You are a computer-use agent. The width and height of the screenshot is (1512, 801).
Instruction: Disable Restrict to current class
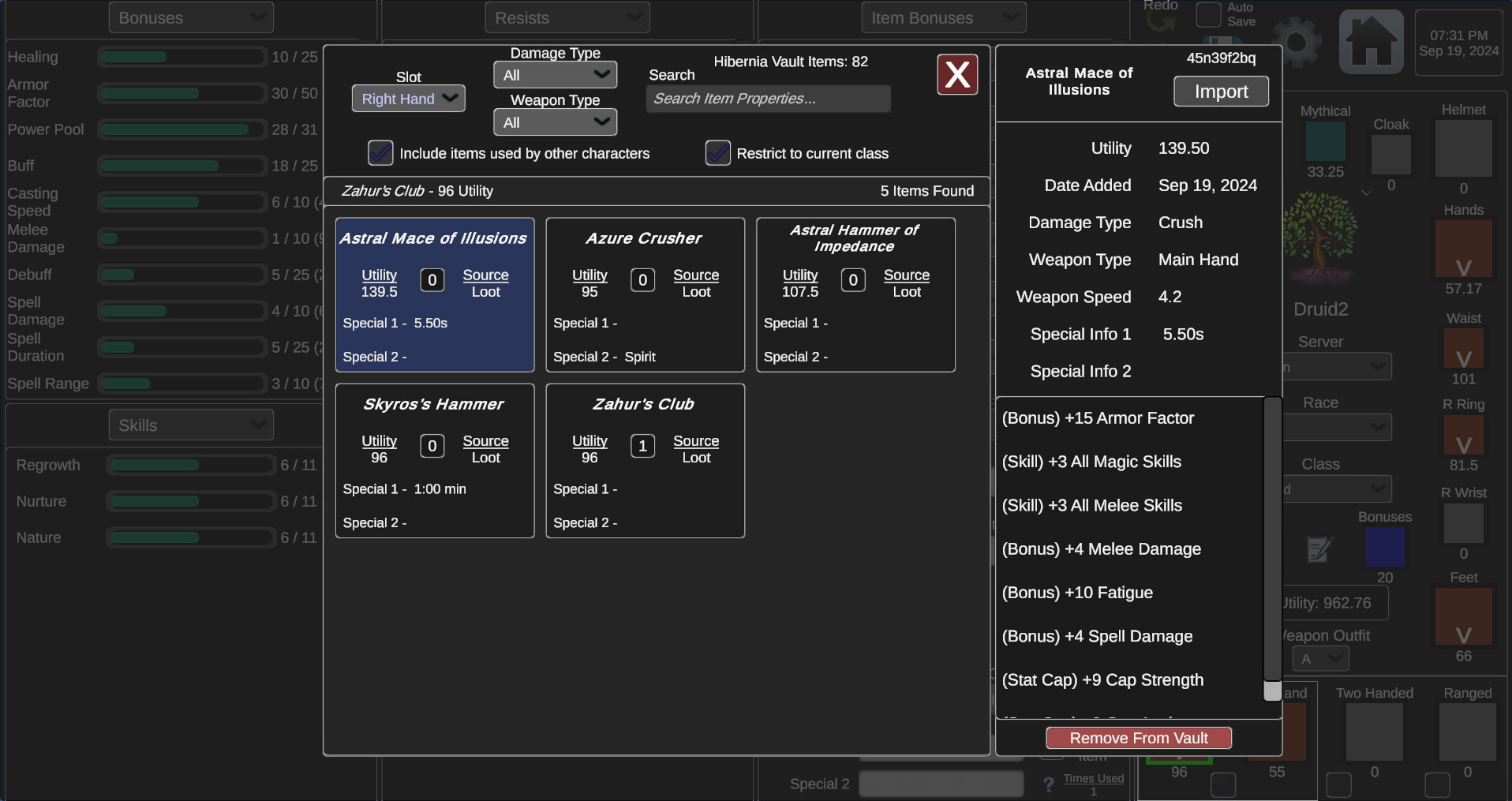[x=717, y=153]
